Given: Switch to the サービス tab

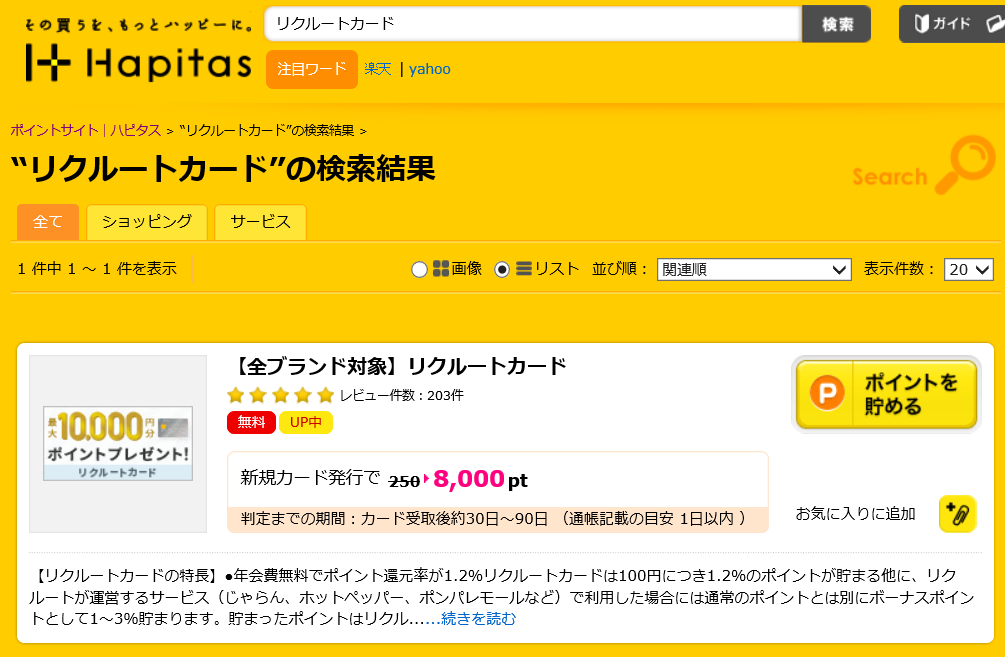Looking at the screenshot, I should 260,222.
